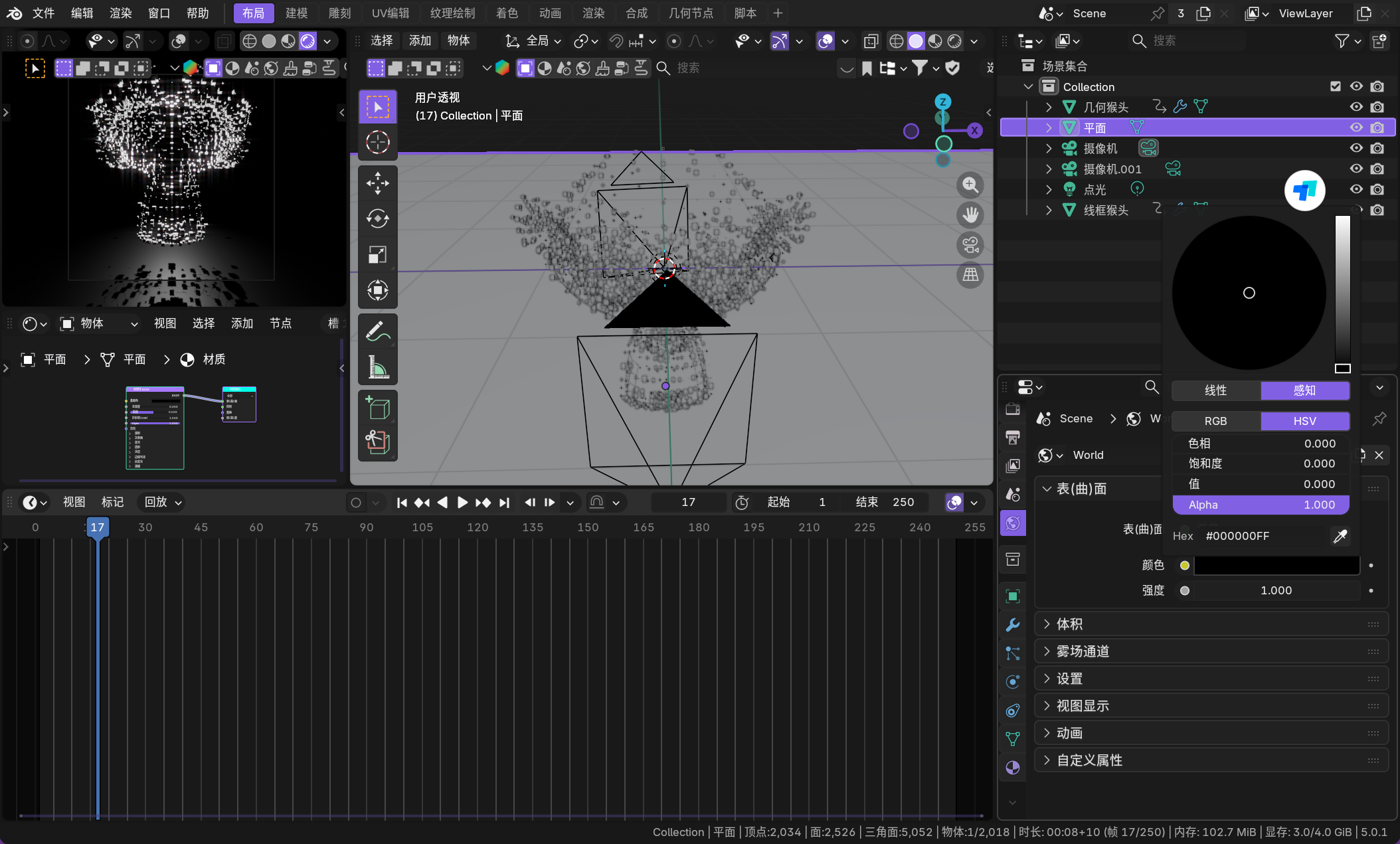Open the 渲染 menu in top bar
This screenshot has width=1400, height=844.
point(120,13)
